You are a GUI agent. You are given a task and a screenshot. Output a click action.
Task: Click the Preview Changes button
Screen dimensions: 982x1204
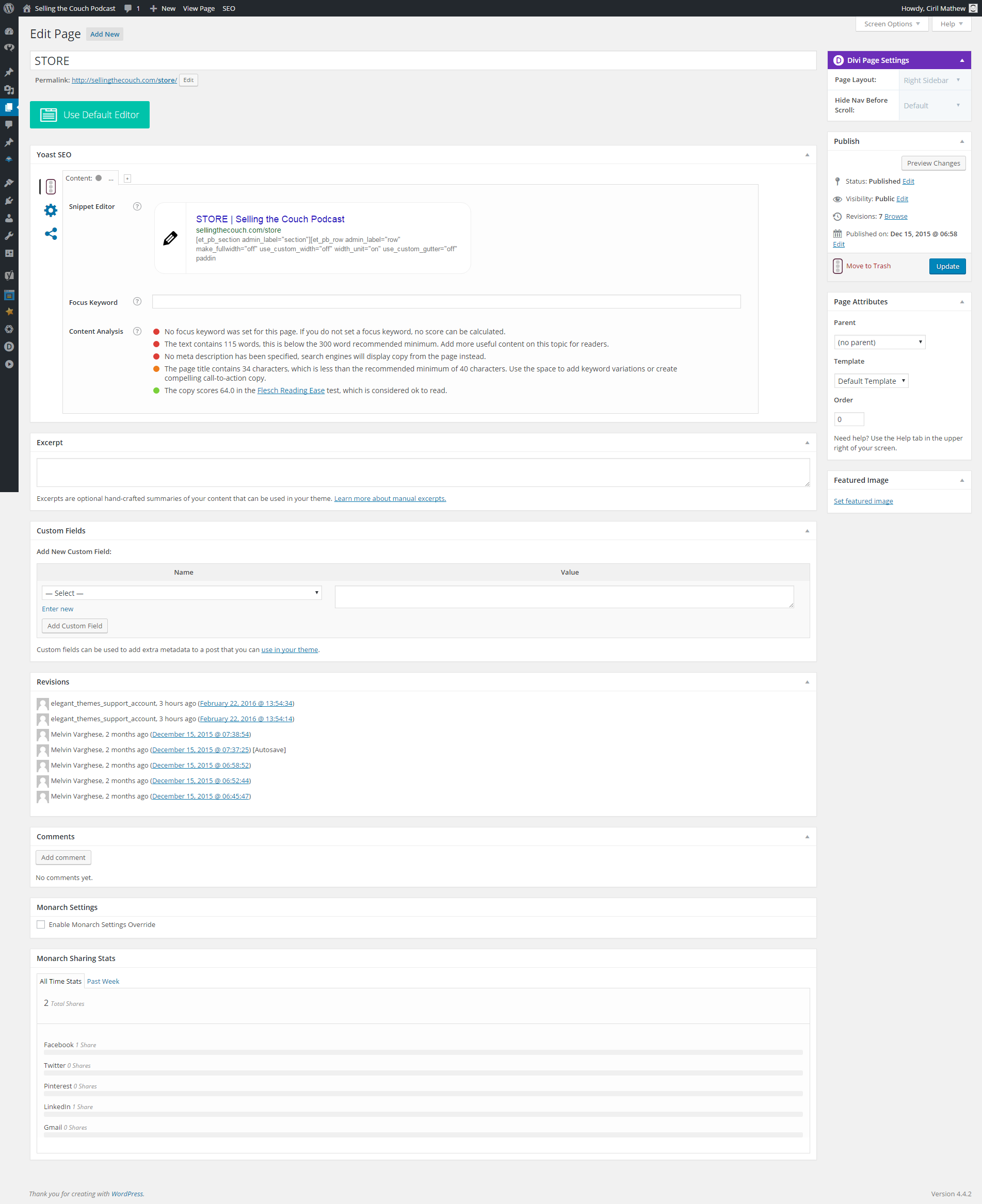[933, 163]
